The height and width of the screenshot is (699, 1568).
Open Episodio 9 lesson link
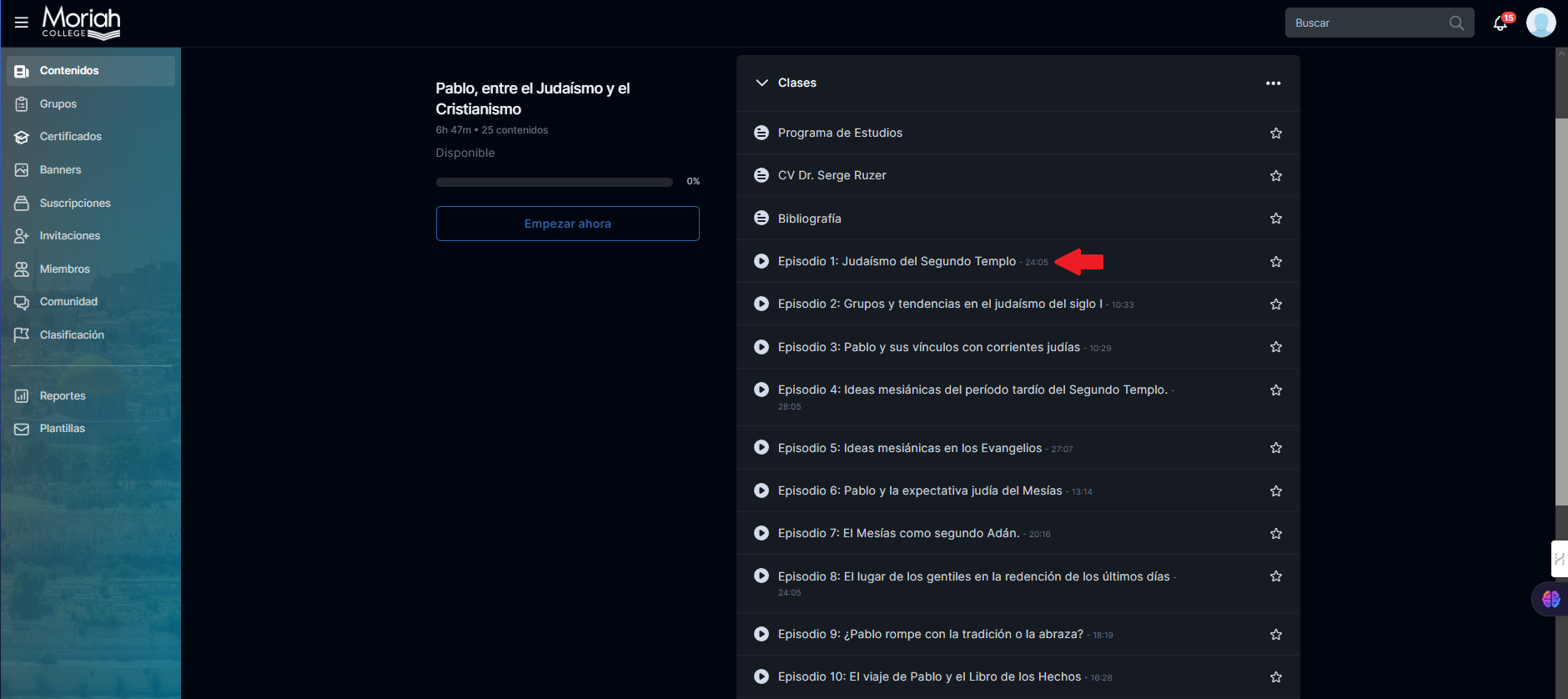pyautogui.click(x=930, y=634)
